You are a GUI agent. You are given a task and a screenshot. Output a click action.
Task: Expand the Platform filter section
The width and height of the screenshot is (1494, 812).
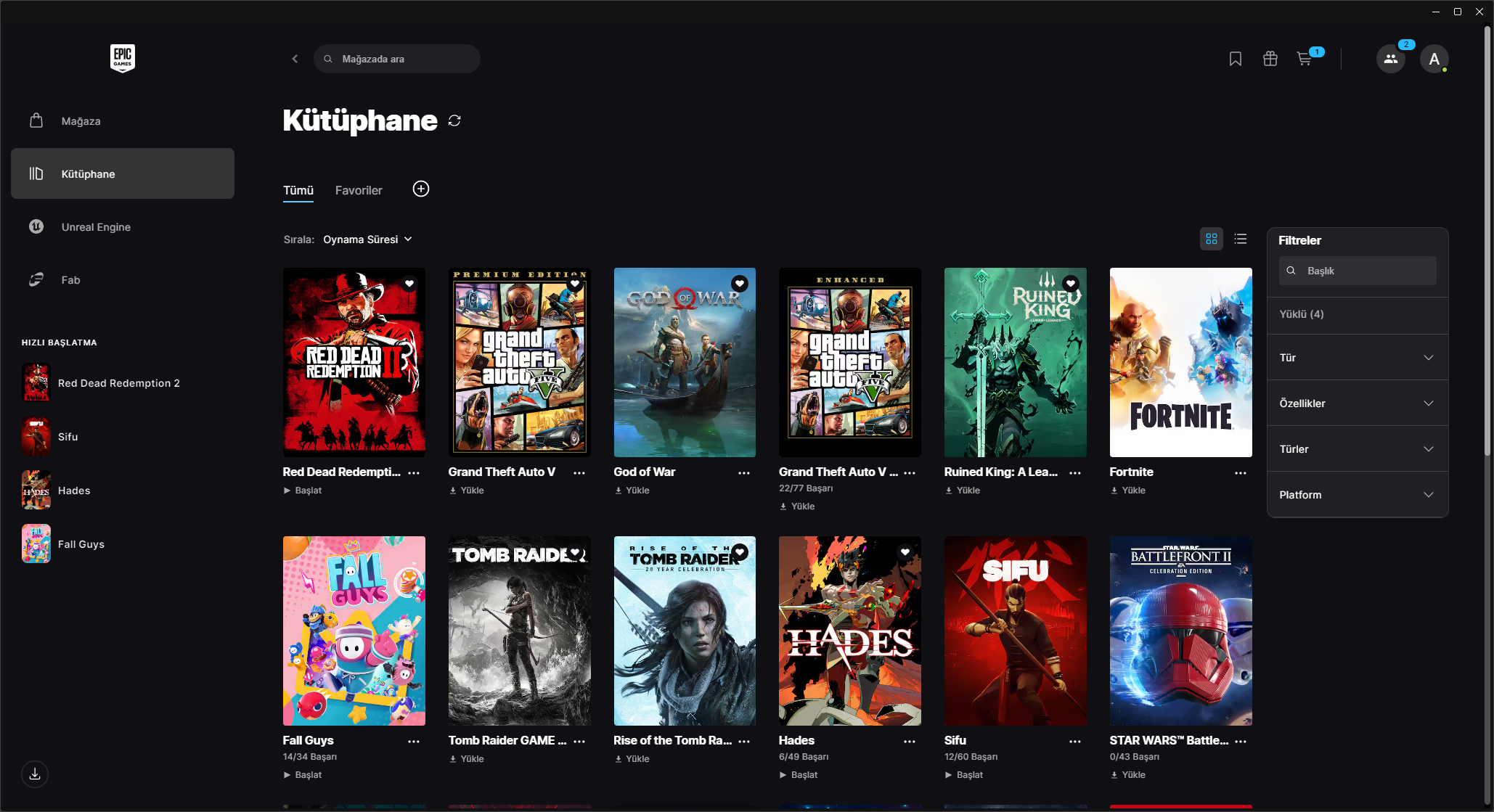(x=1358, y=495)
